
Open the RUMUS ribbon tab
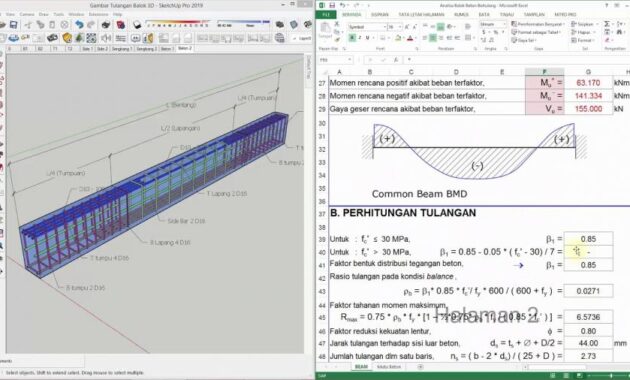coord(461,14)
